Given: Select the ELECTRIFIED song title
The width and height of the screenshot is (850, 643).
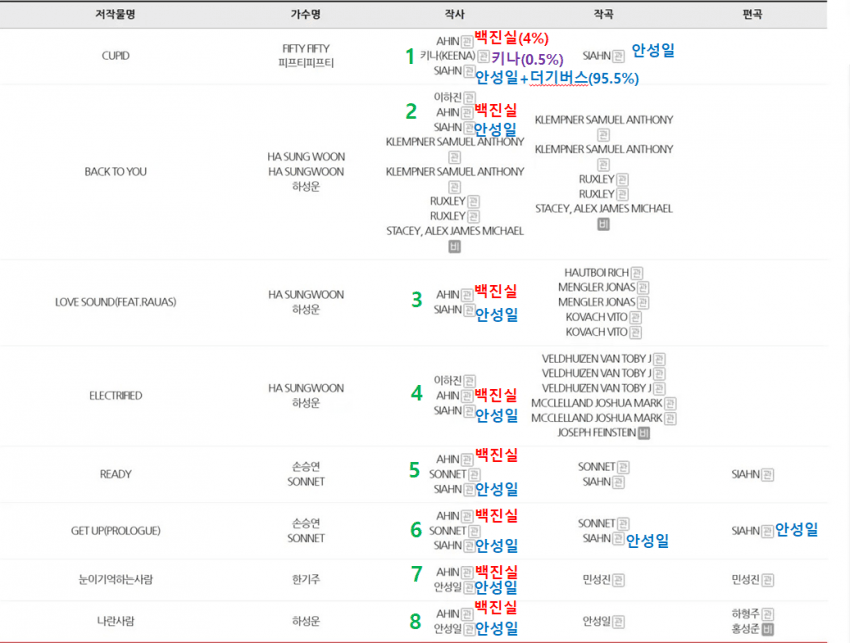Looking at the screenshot, I should point(115,396).
